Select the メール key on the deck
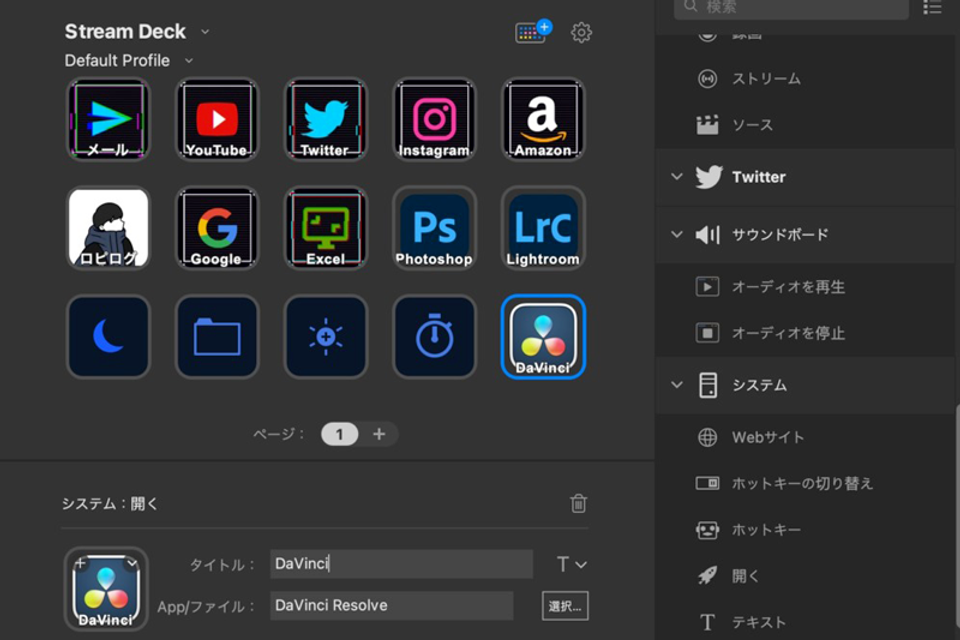960x640 pixels. tap(108, 119)
